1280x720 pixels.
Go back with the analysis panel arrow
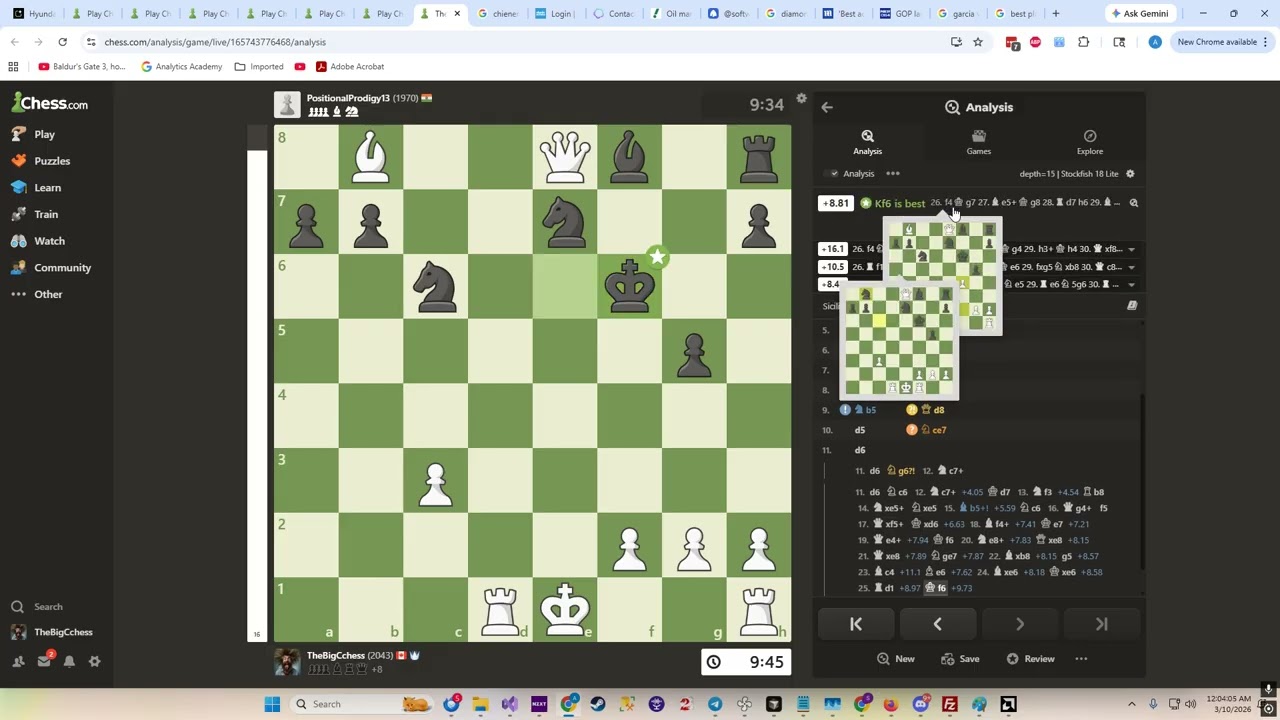tap(827, 107)
